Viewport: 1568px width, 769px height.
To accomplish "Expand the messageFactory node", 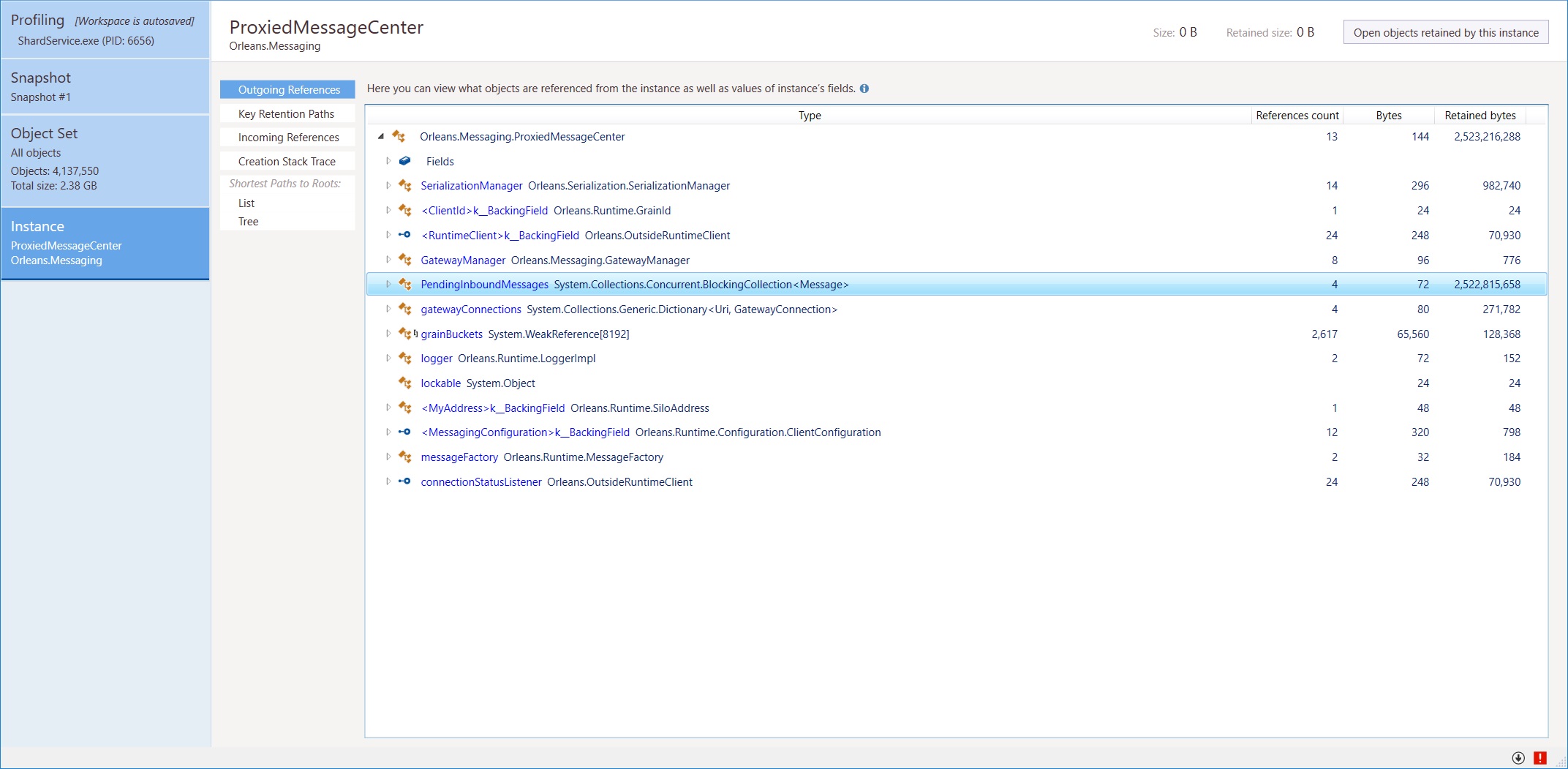I will 388,457.
